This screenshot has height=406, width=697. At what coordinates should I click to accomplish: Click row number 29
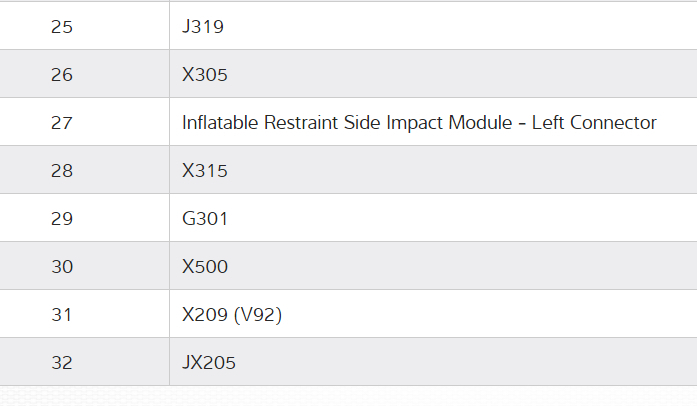[x=61, y=218]
